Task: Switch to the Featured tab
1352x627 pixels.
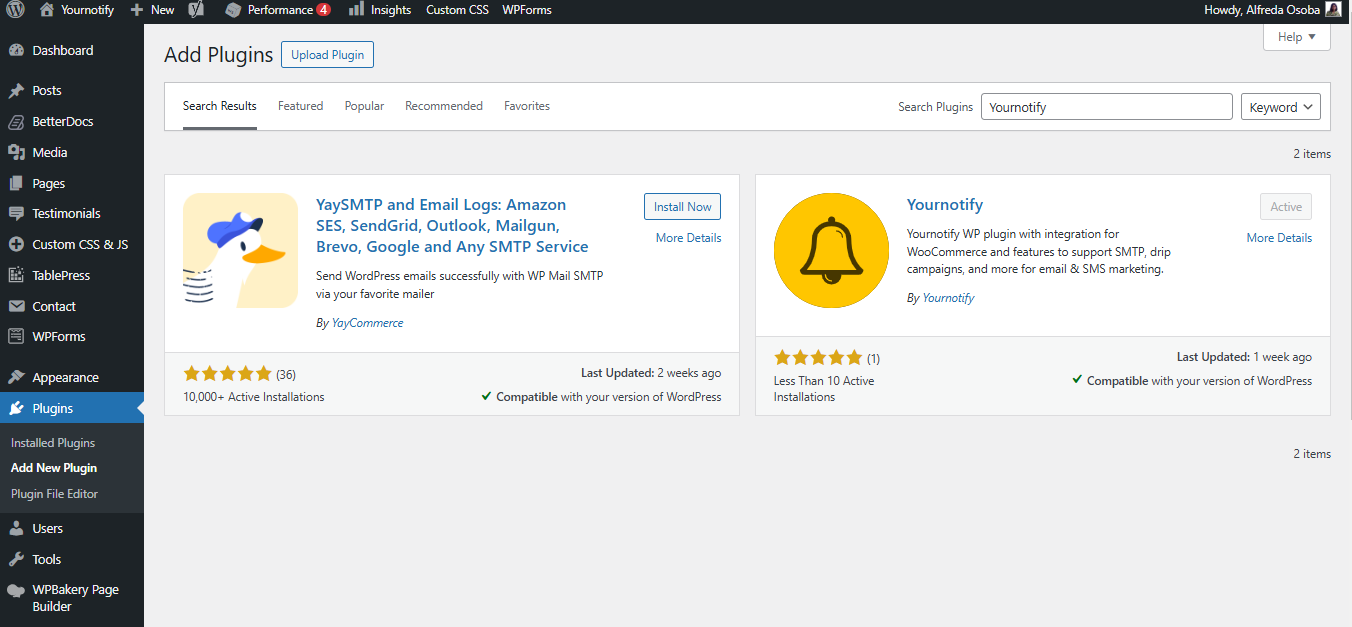Action: [x=301, y=106]
